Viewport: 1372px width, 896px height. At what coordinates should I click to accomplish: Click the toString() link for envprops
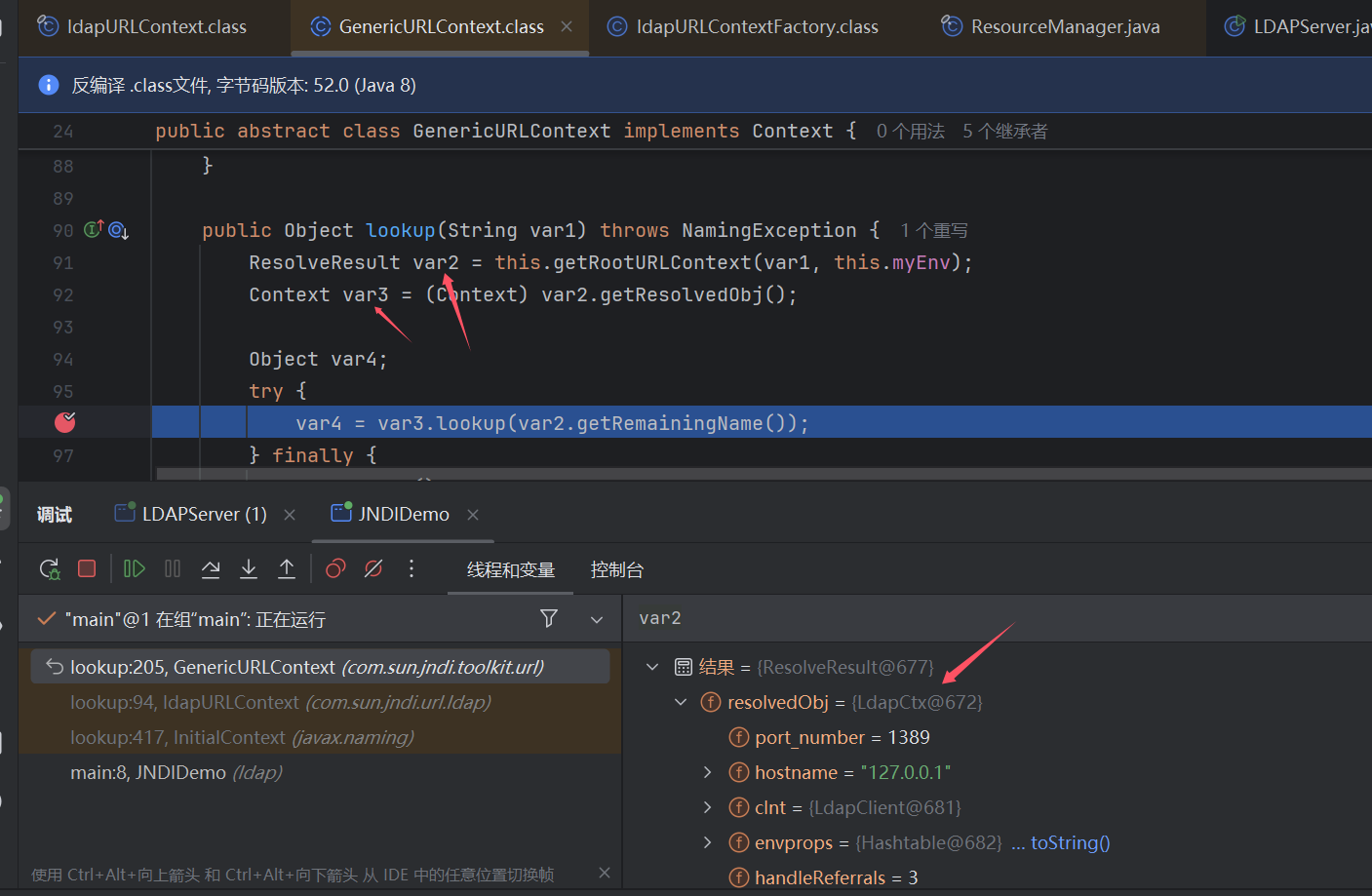pos(1071,842)
